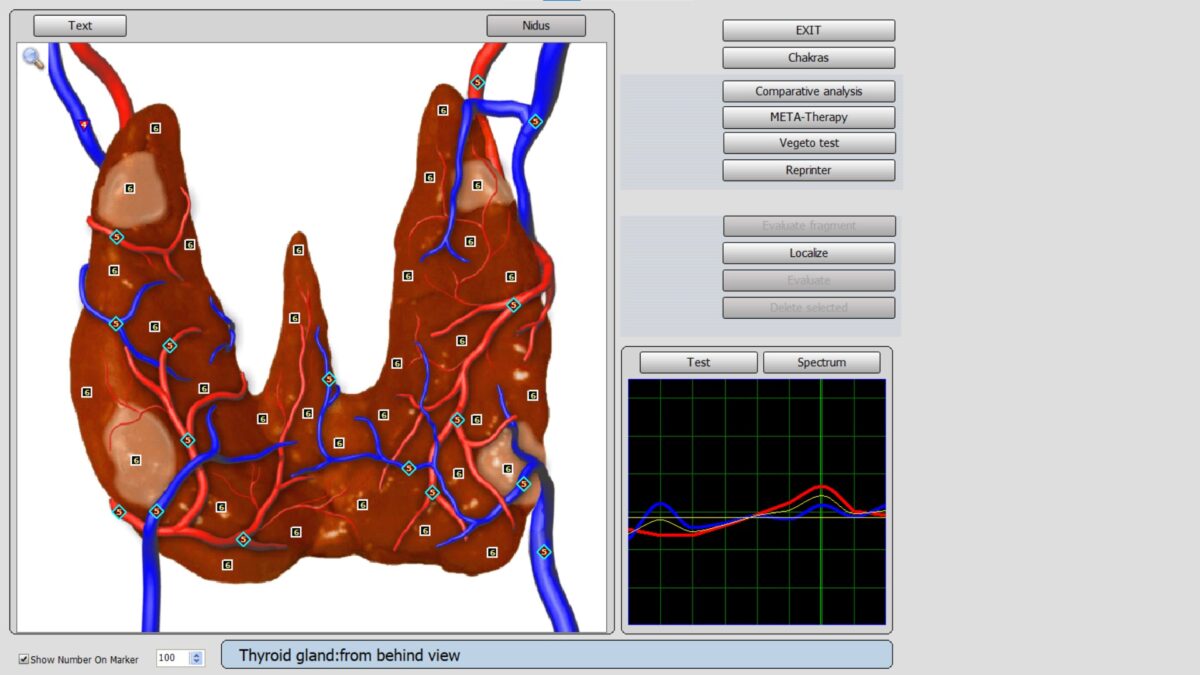The width and height of the screenshot is (1200, 675).
Task: Click marker 6 on the lower-left pale nodule
Action: (136, 460)
